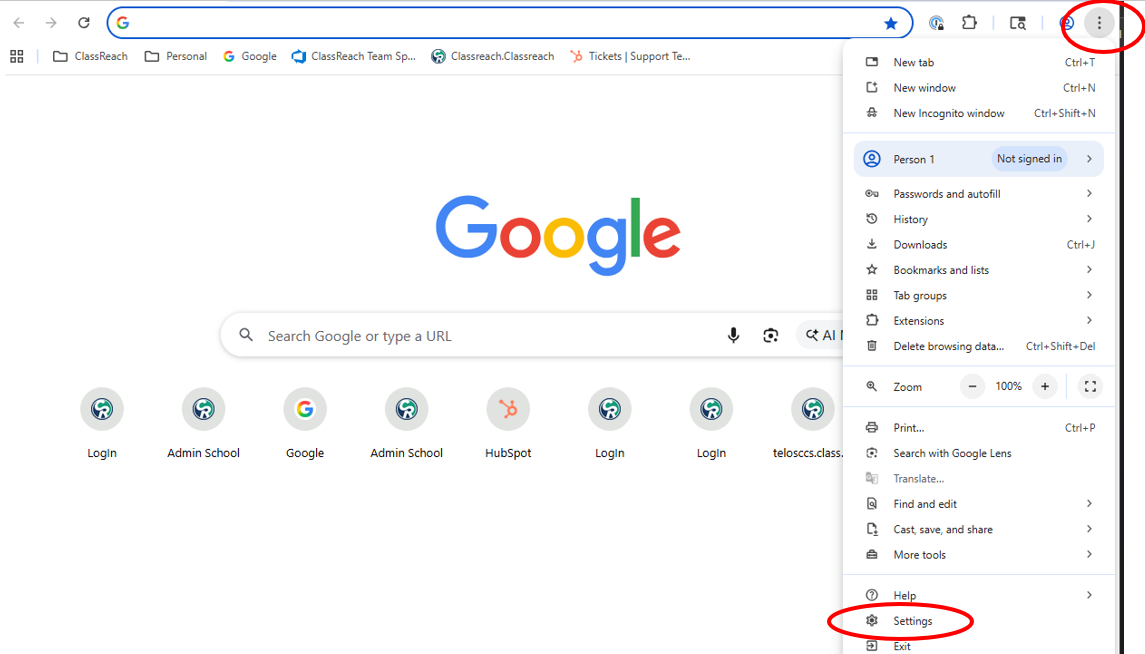Open the HubSpot shortcut icon

(x=507, y=409)
